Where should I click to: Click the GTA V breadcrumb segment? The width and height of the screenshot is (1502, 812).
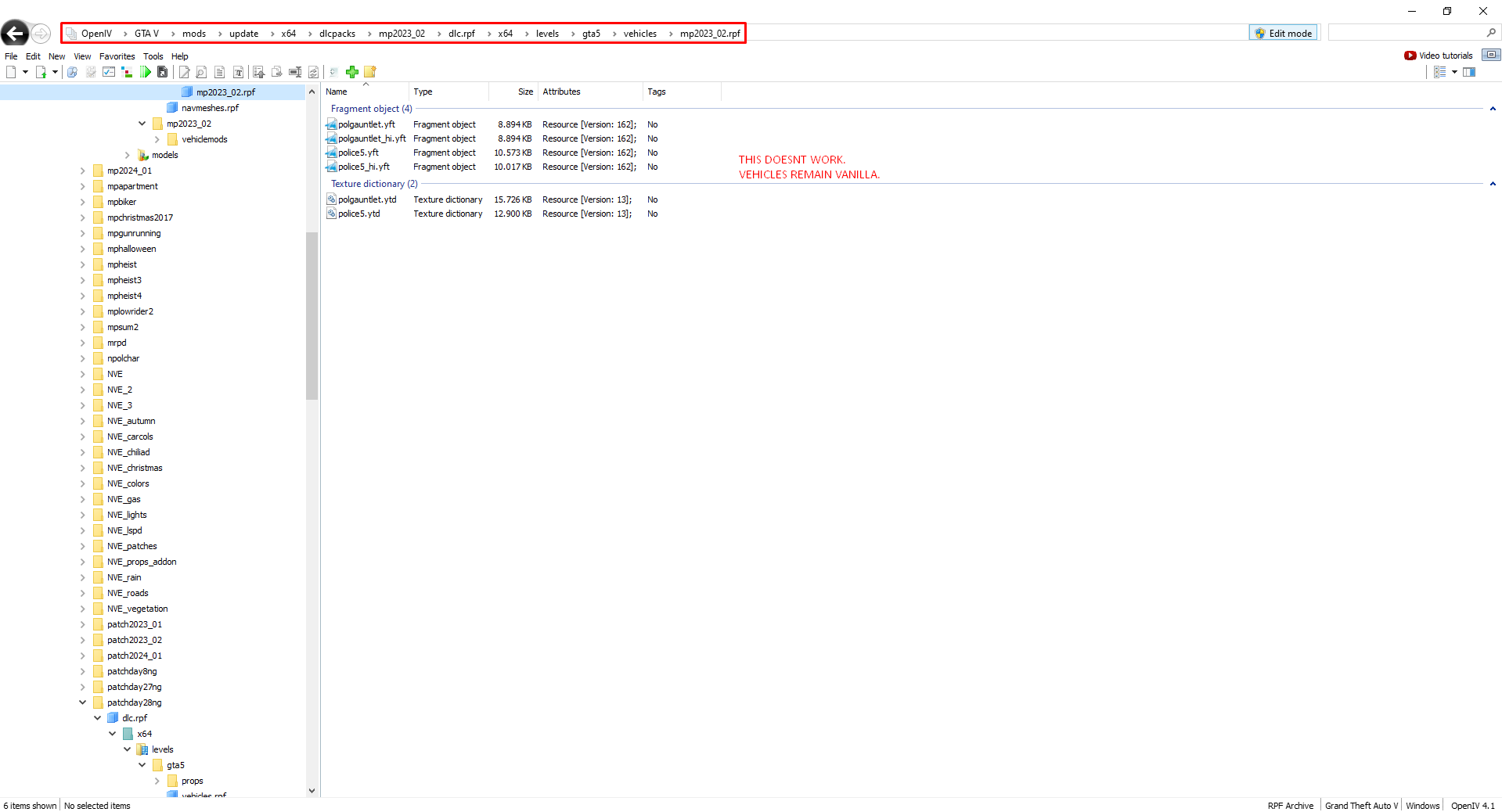[x=146, y=34]
